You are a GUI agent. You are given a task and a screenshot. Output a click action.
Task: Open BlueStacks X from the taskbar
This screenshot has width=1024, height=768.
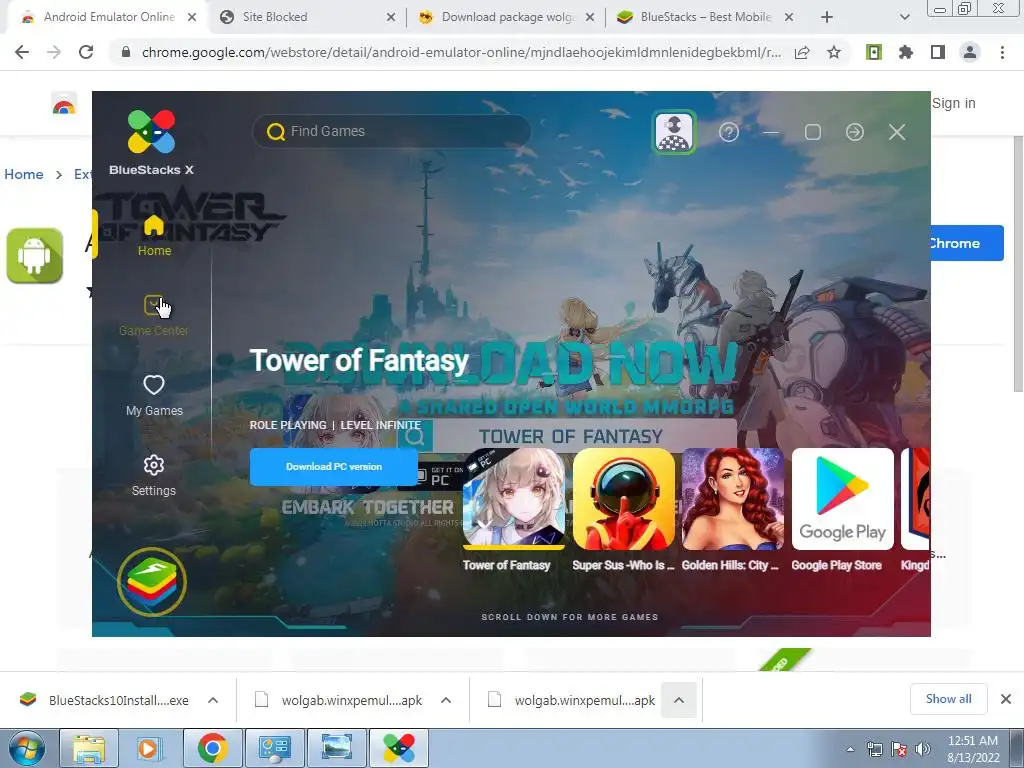(399, 748)
